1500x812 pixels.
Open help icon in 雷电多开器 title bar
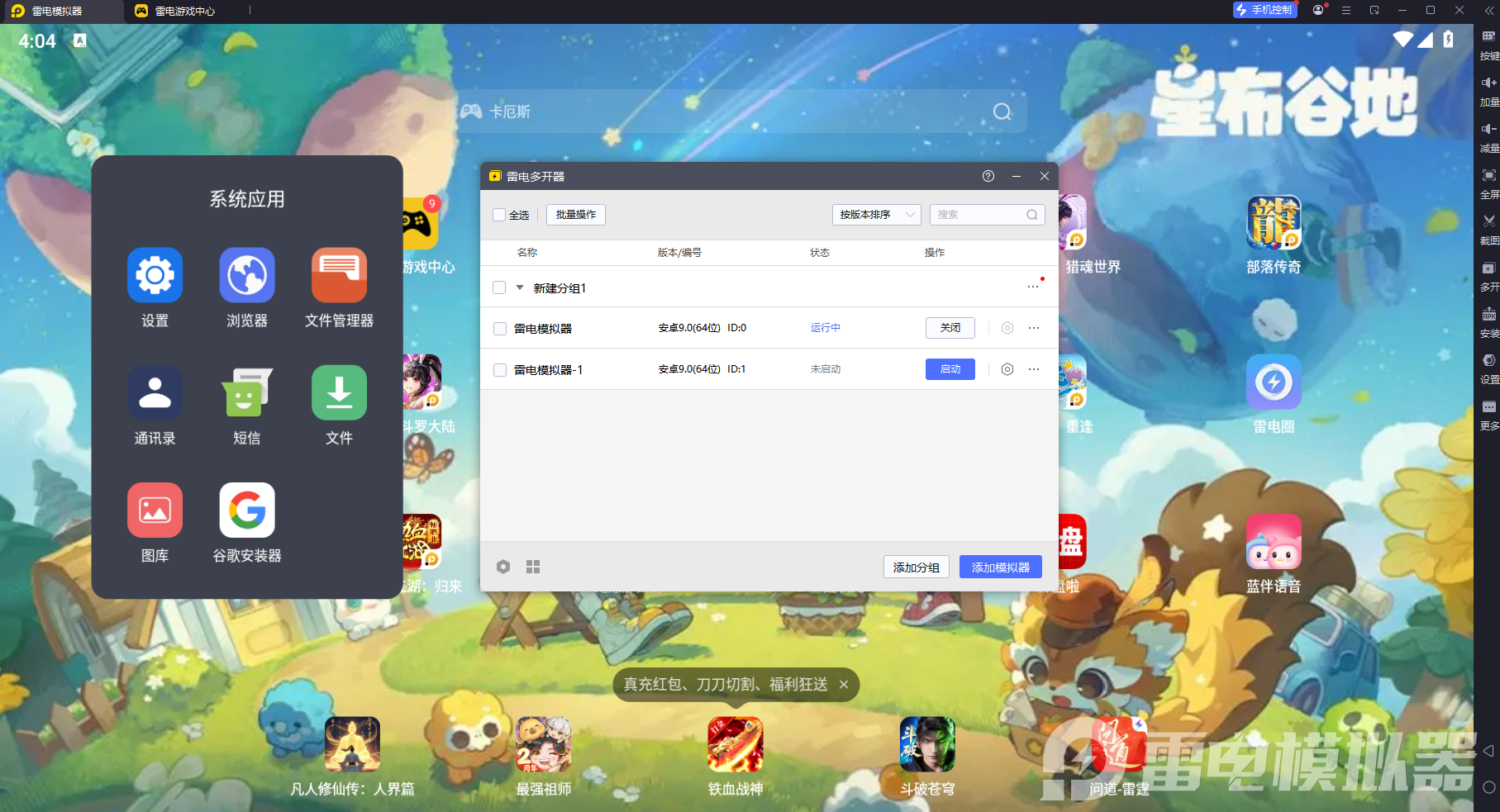tap(988, 176)
